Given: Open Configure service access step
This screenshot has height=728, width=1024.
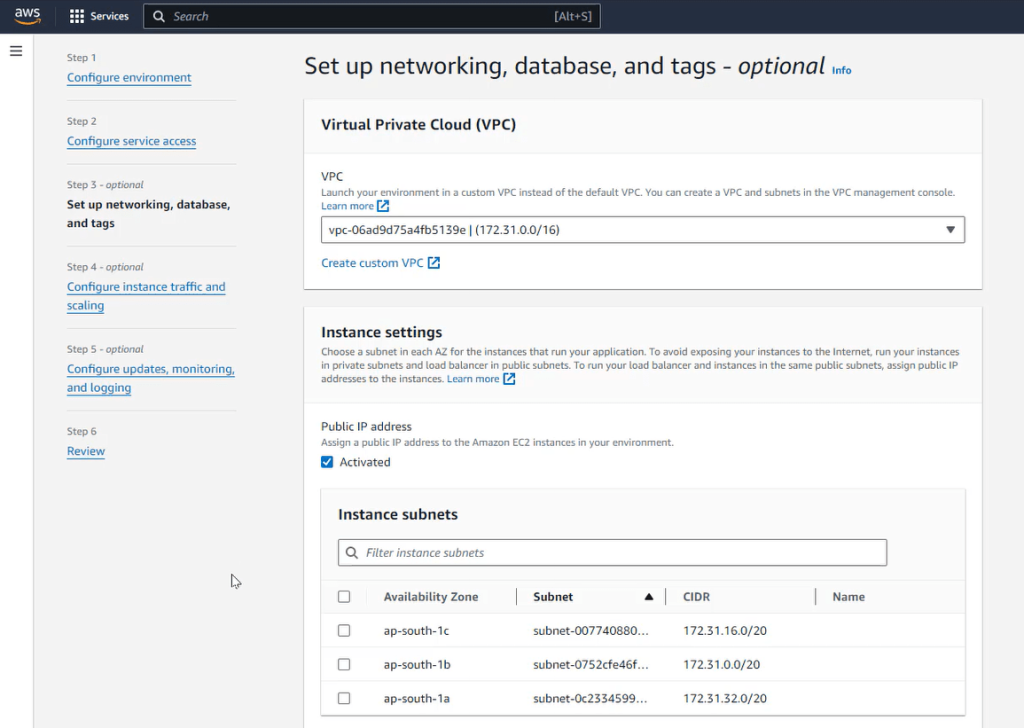Looking at the screenshot, I should tap(131, 141).
